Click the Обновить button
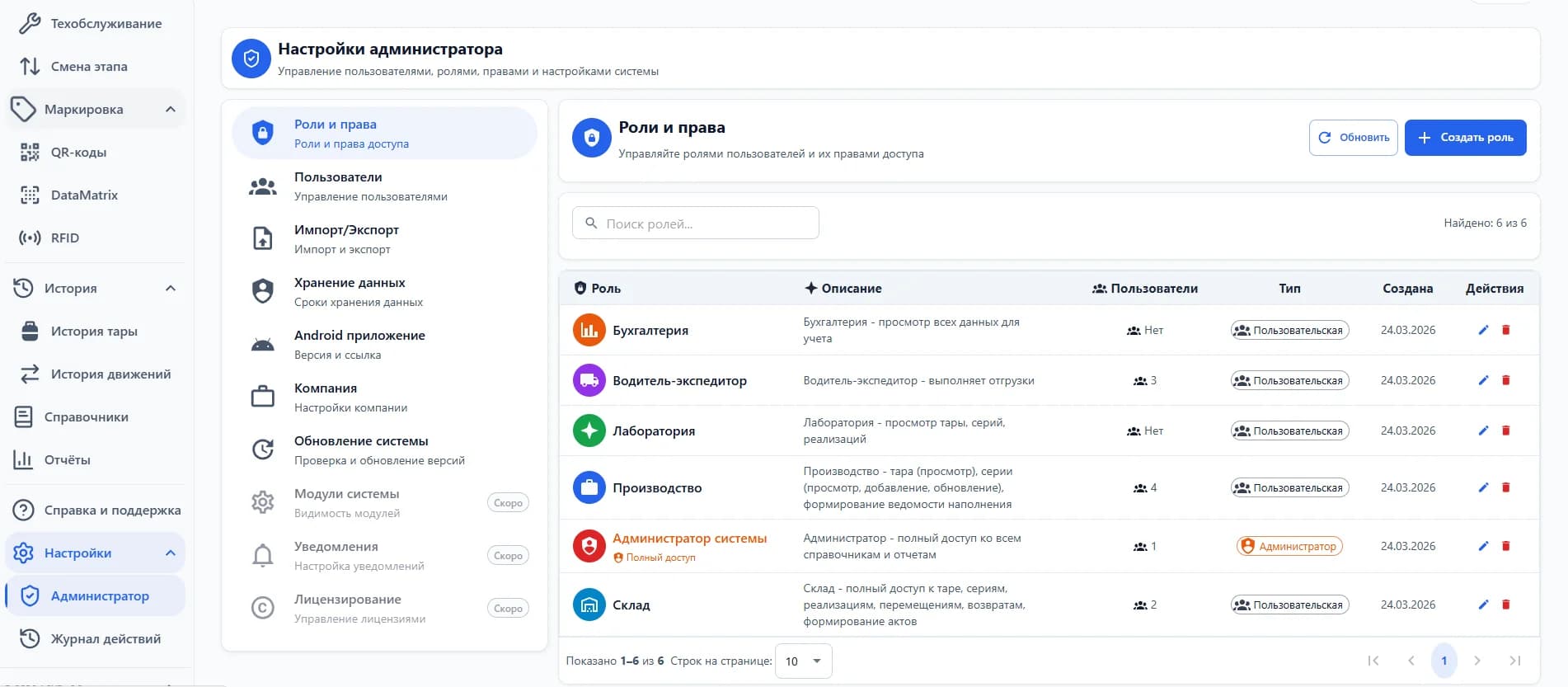 pos(1353,138)
